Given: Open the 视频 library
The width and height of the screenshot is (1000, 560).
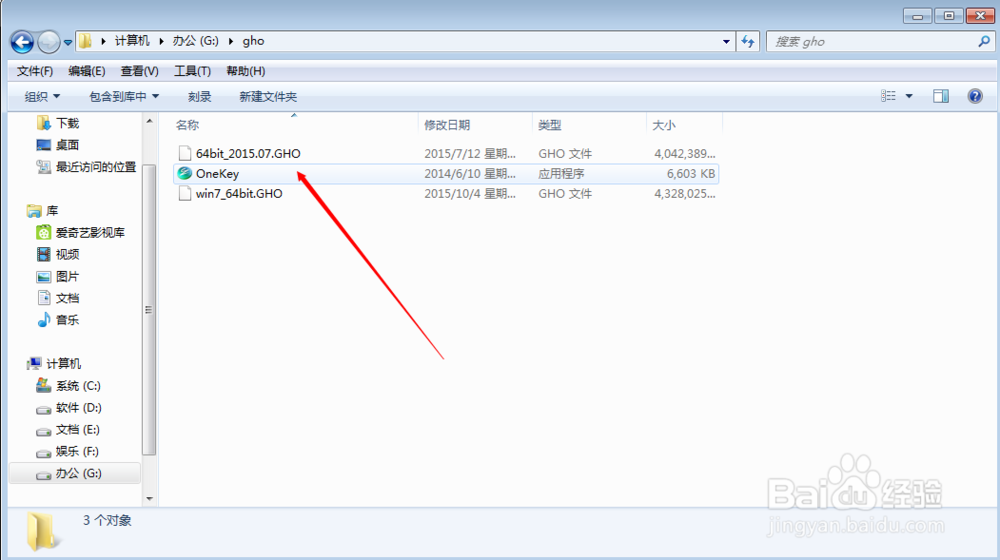Looking at the screenshot, I should click(x=68, y=254).
